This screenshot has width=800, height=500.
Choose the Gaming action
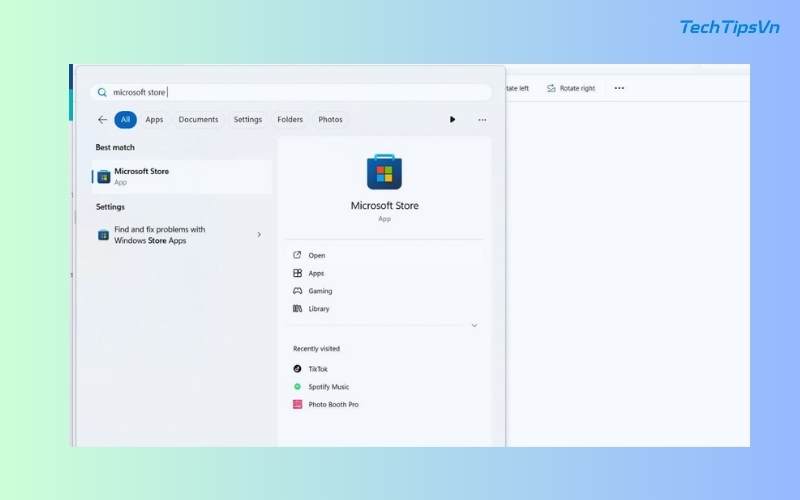click(x=320, y=291)
